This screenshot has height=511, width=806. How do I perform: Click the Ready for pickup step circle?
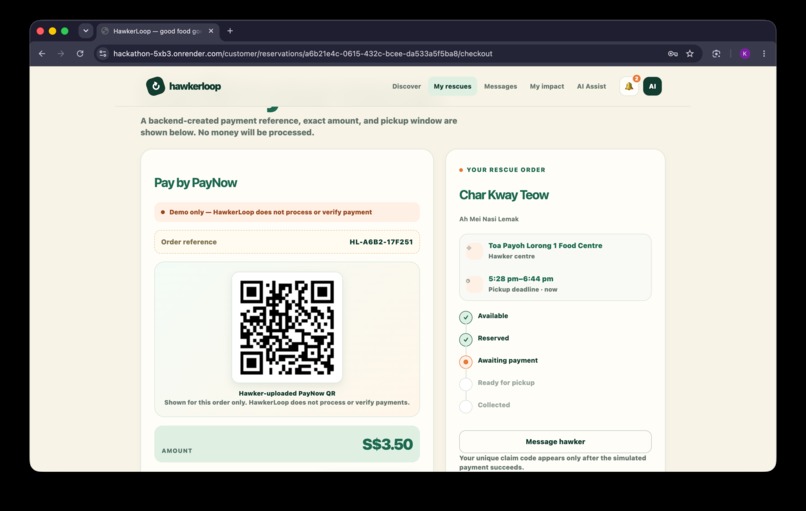[466, 384]
